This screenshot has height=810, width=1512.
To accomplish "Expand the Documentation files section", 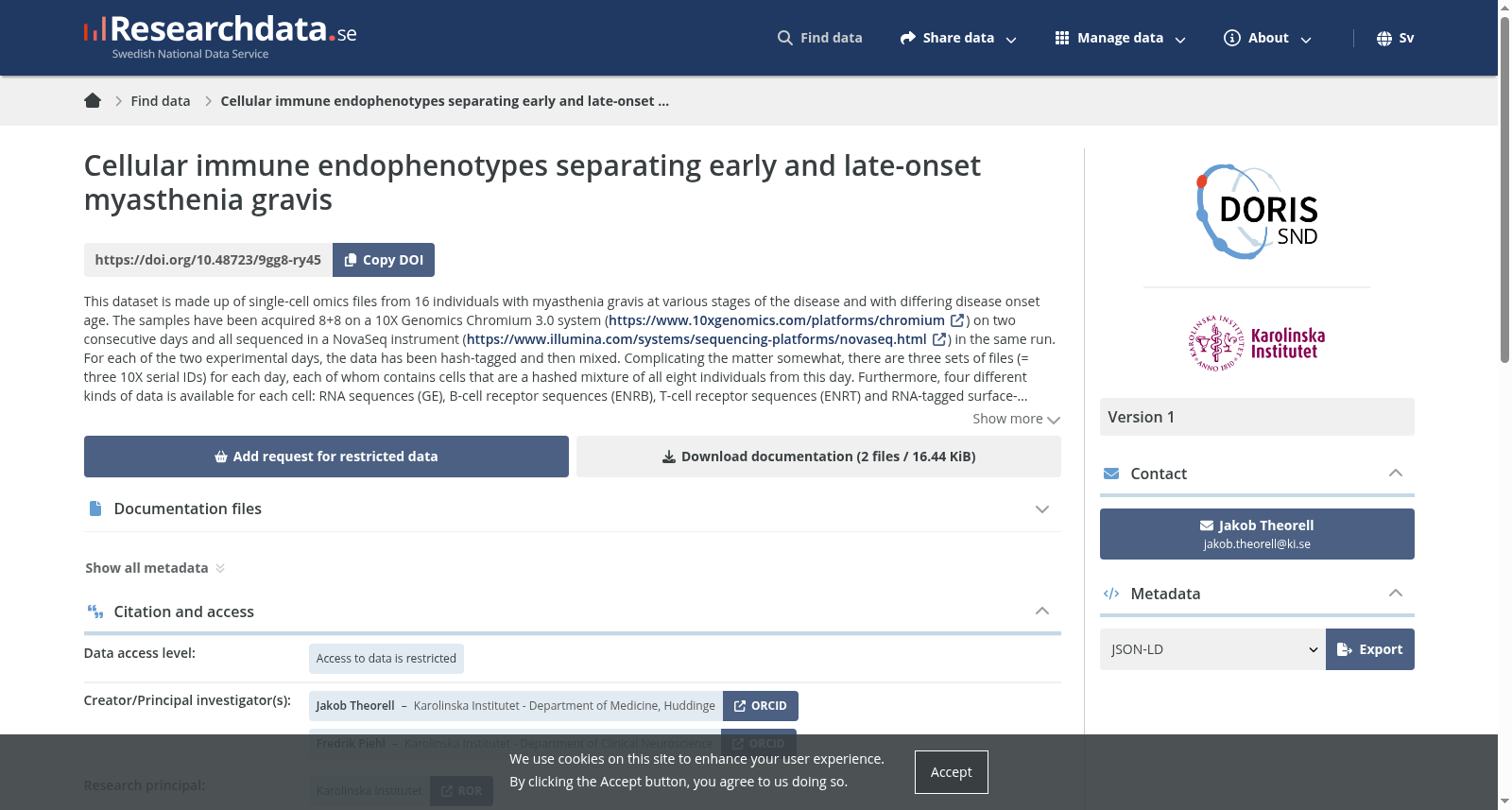I will [x=573, y=508].
